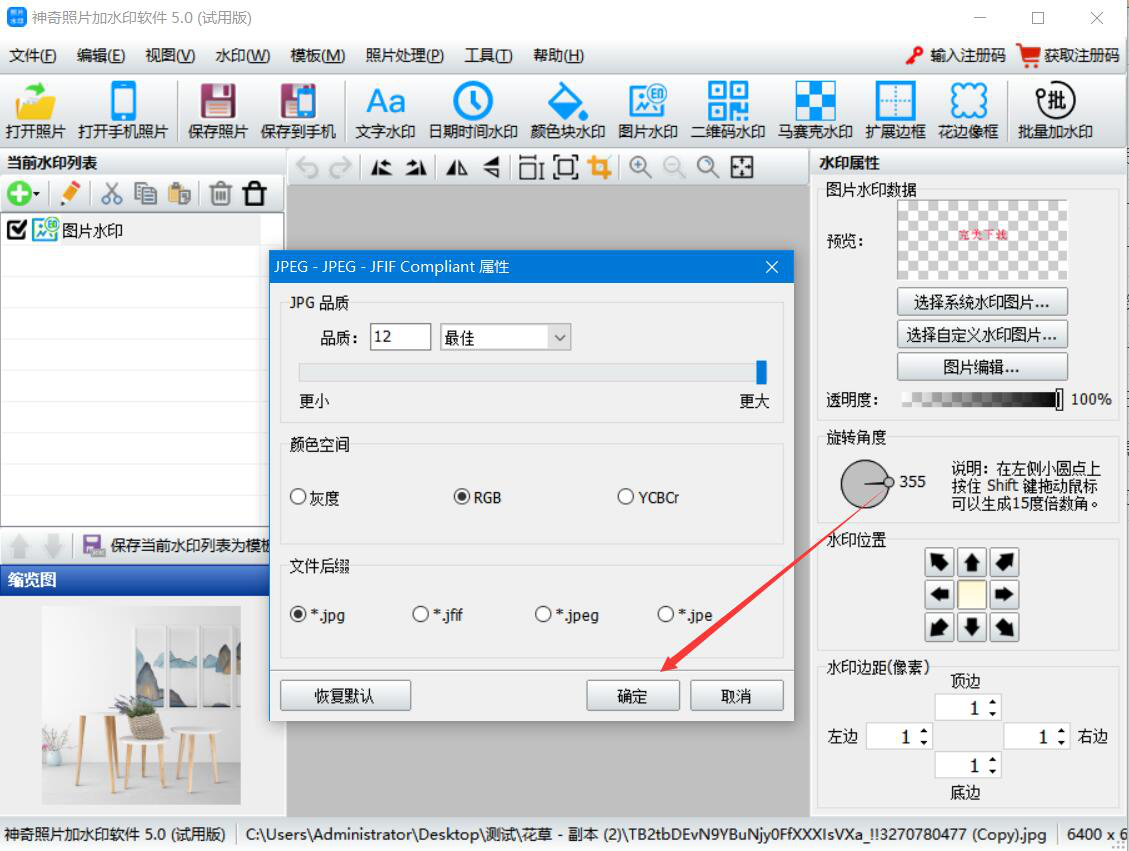Add date-time watermark (日期时间水印)
The image size is (1129, 851).
pos(473,110)
